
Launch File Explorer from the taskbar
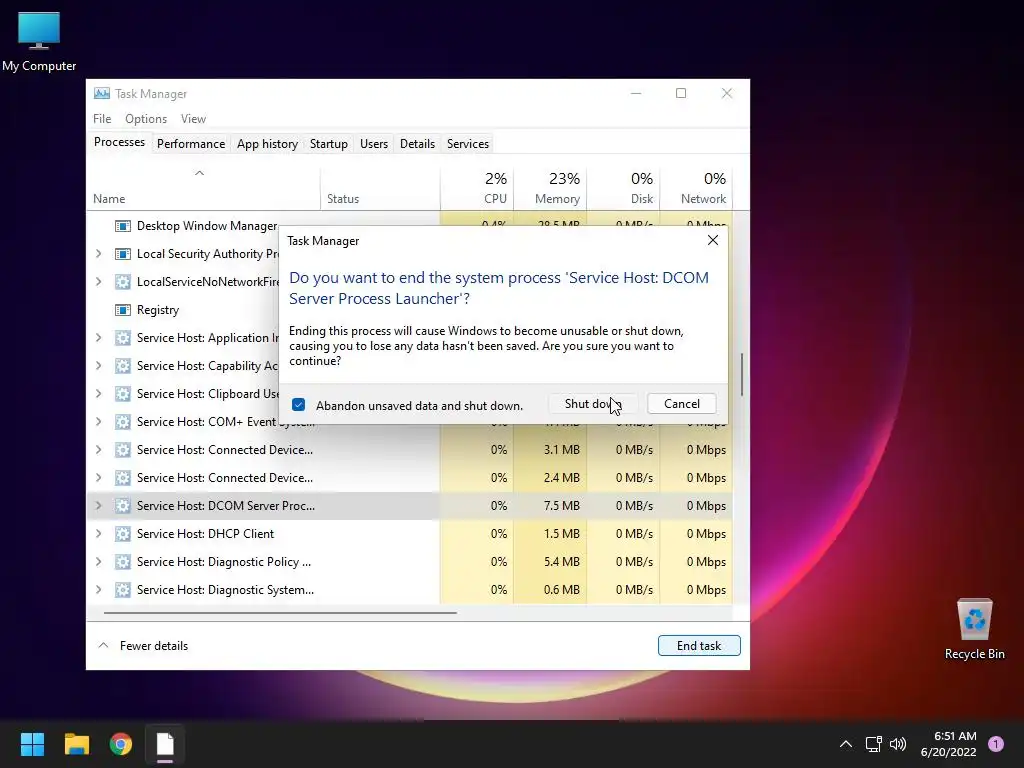(76, 744)
